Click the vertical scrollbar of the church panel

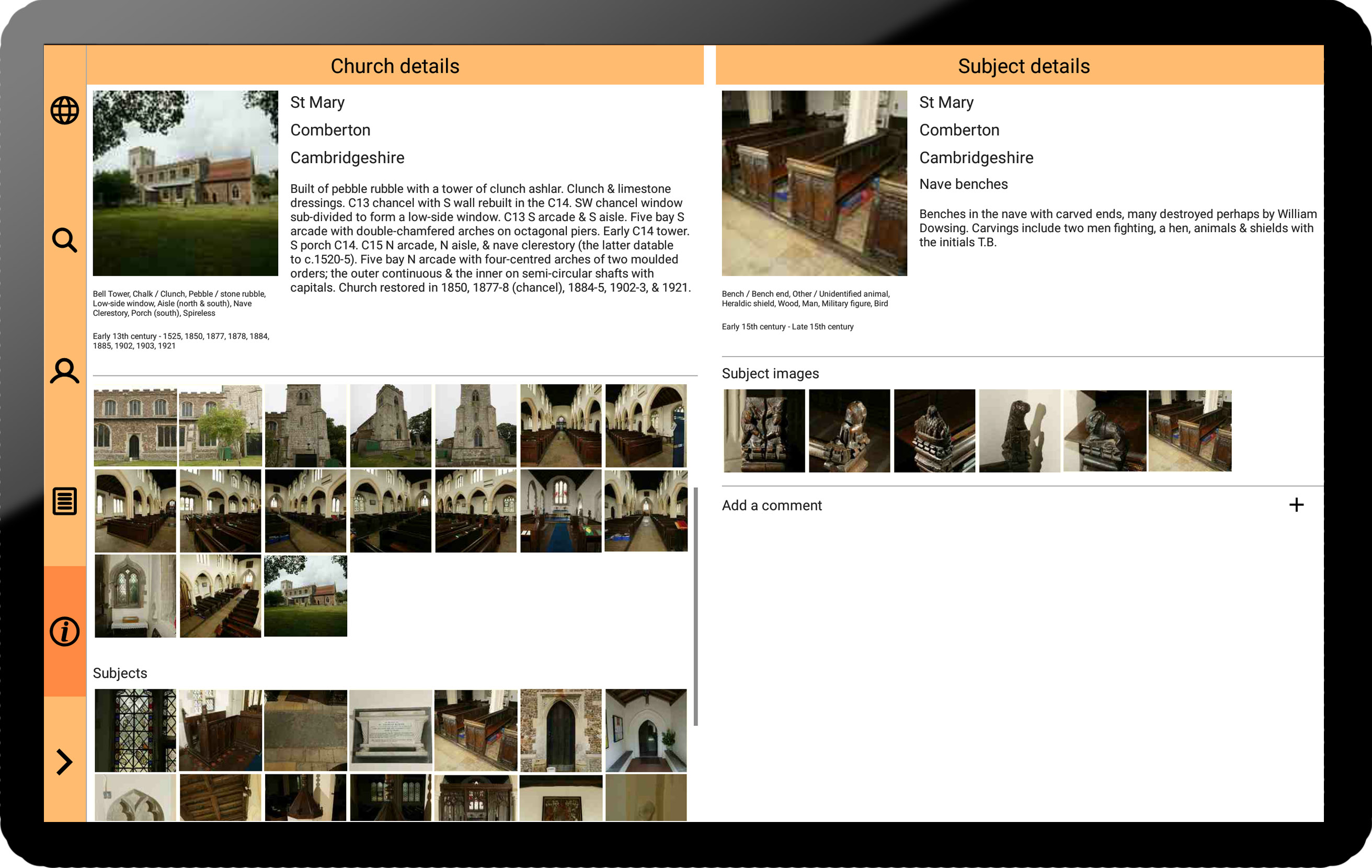(x=698, y=598)
